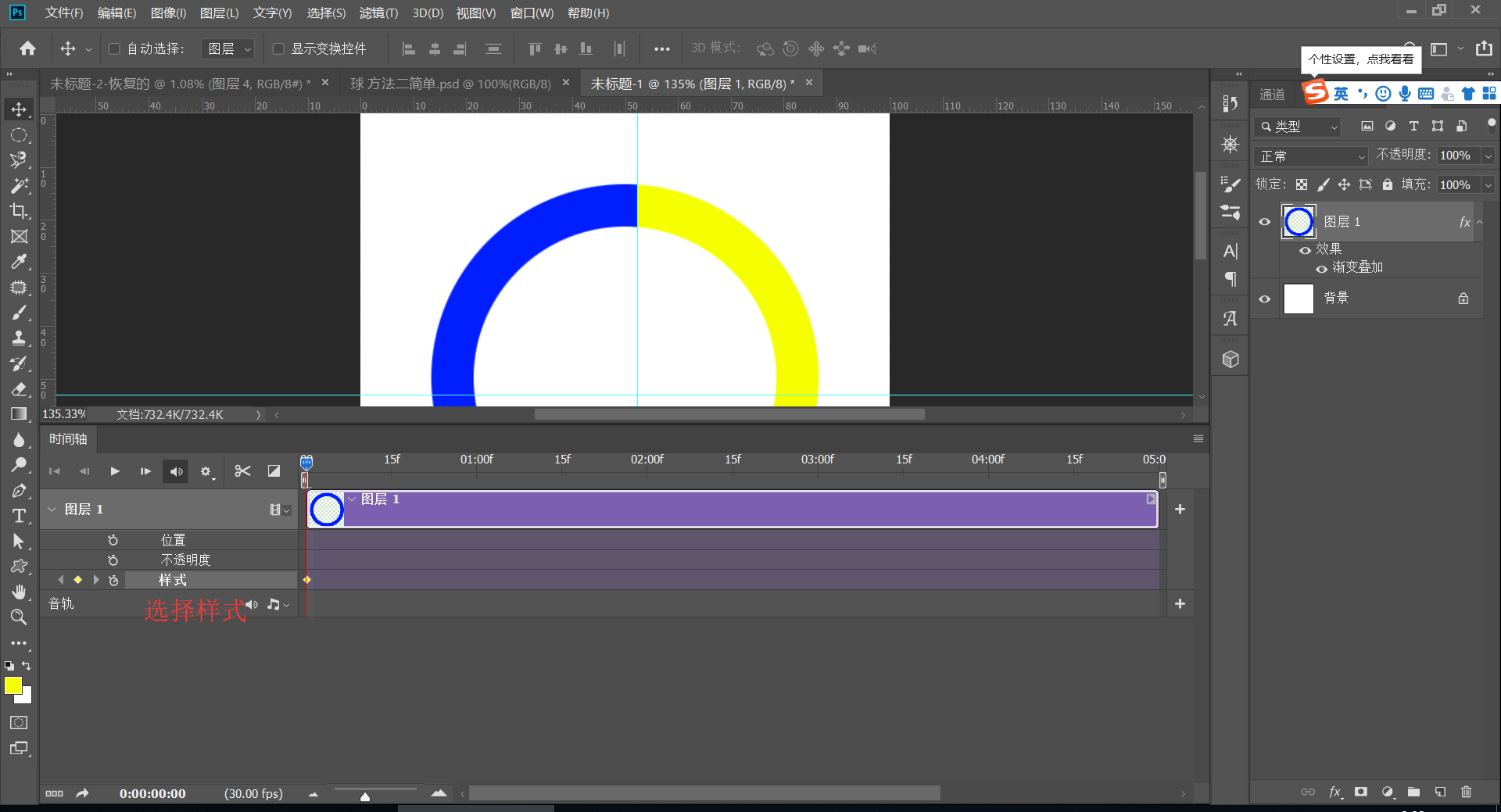This screenshot has height=812, width=1501.
Task: Toggle timeline audio mute button
Action: [x=176, y=471]
